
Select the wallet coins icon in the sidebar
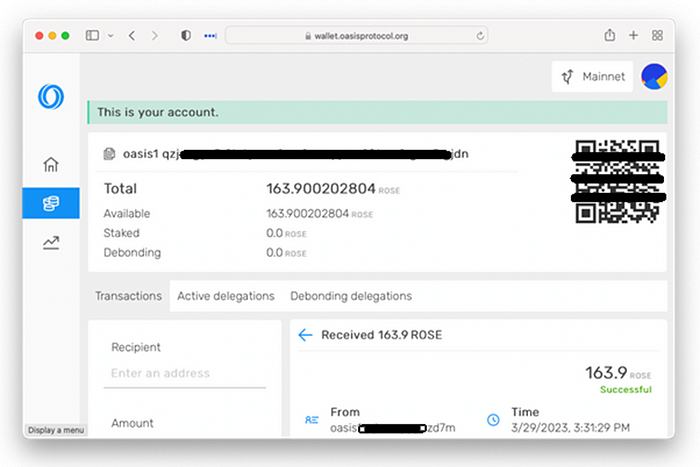click(x=51, y=203)
